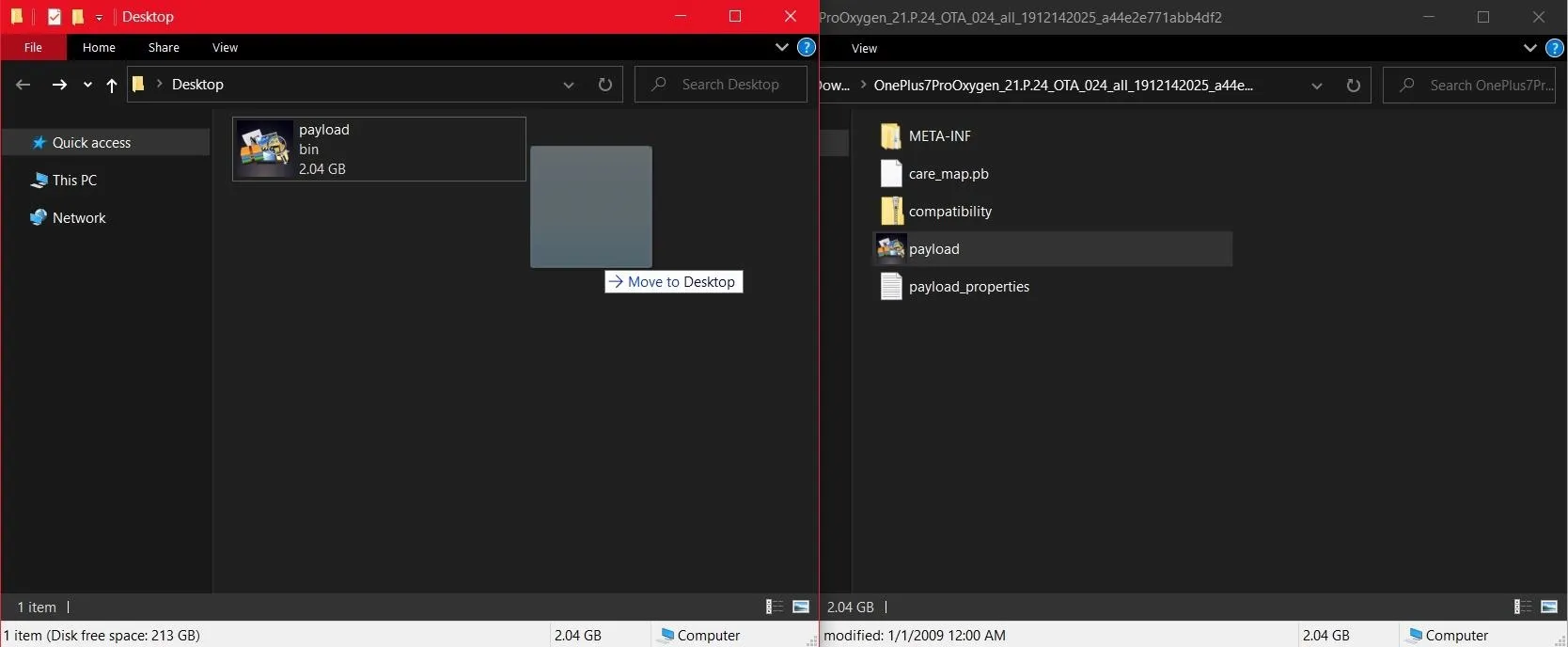Open the File menu in Desktop window

[33, 48]
